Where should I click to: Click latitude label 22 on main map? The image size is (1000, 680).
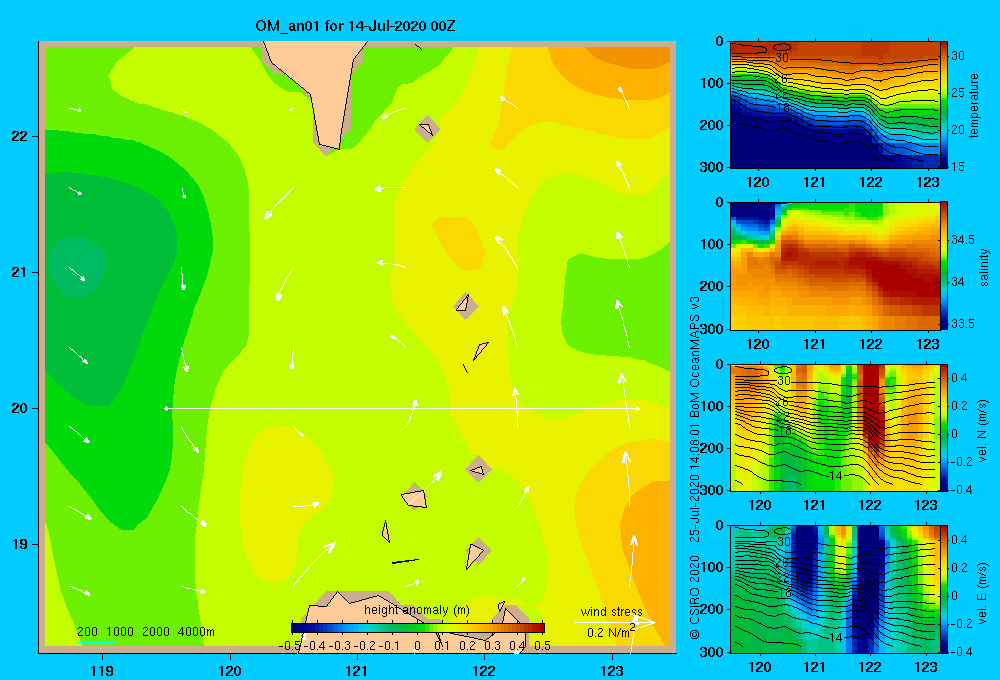pyautogui.click(x=20, y=136)
